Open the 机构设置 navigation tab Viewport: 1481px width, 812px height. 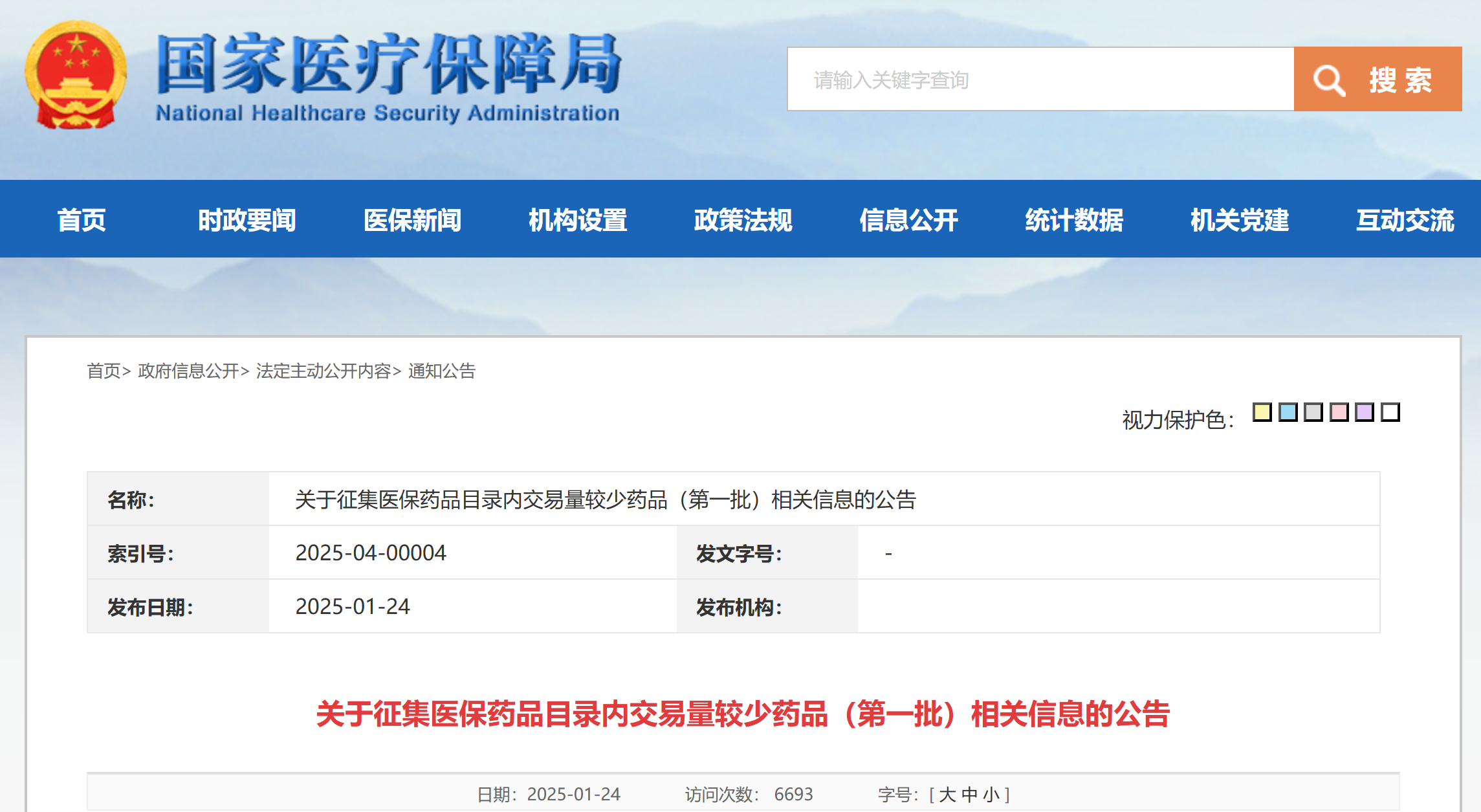[578, 220]
